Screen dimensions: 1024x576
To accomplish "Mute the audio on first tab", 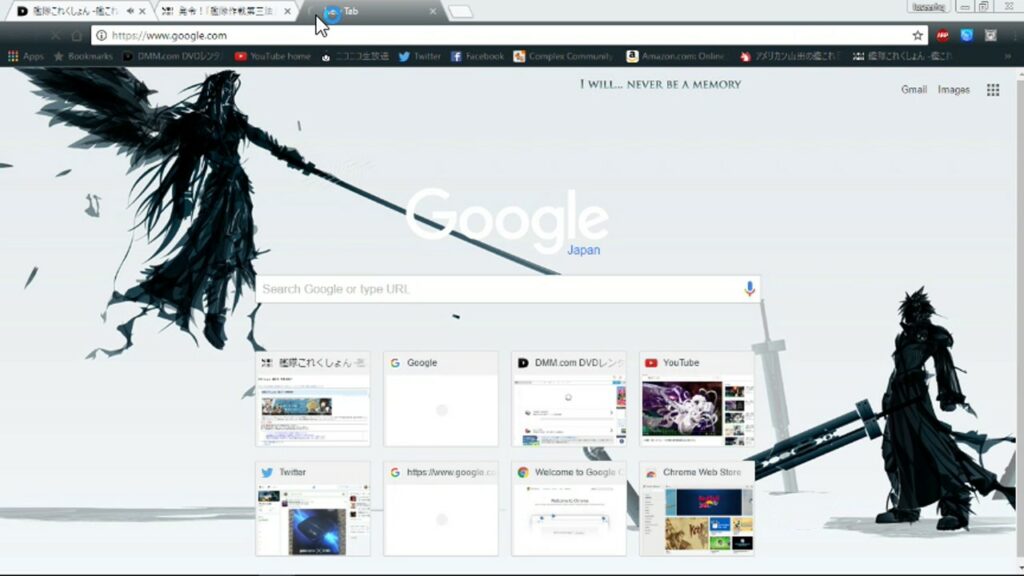I will coord(130,11).
